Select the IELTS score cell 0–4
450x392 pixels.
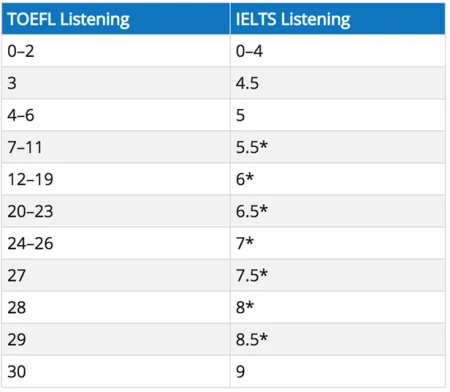tap(338, 50)
